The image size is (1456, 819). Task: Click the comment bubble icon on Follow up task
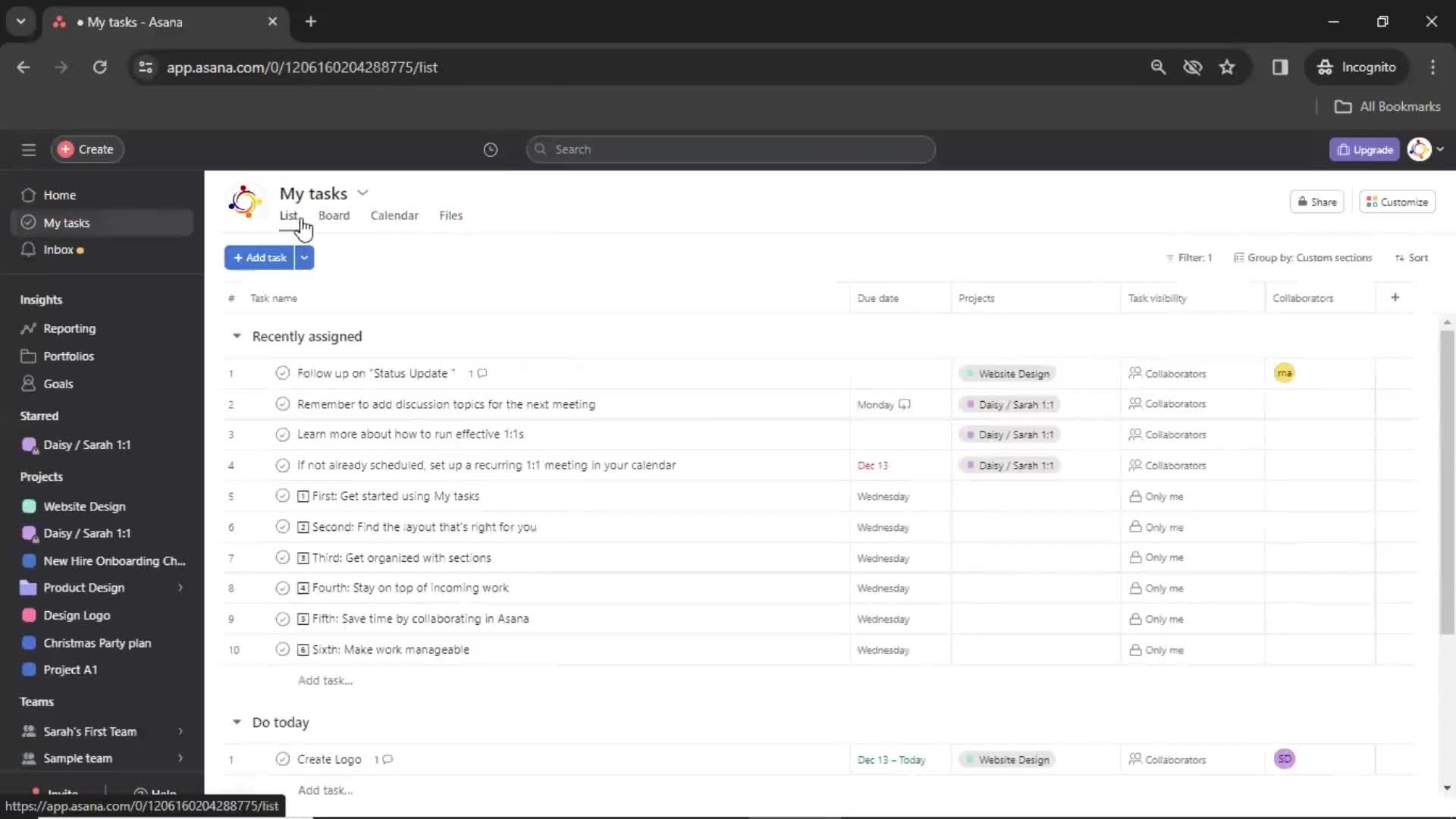click(483, 373)
